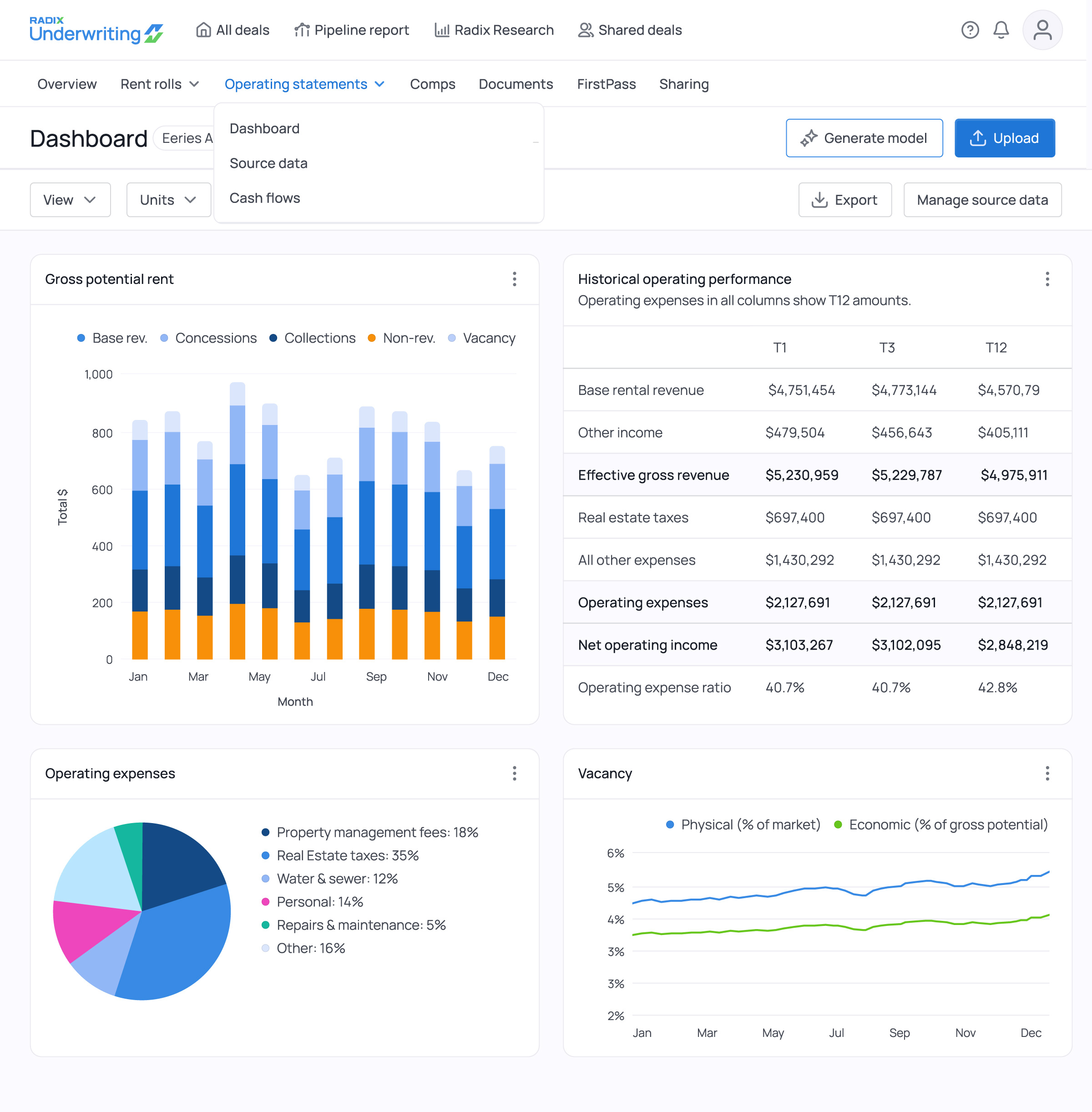
Task: Open Historical operating performance card options menu
Action: [x=1047, y=279]
